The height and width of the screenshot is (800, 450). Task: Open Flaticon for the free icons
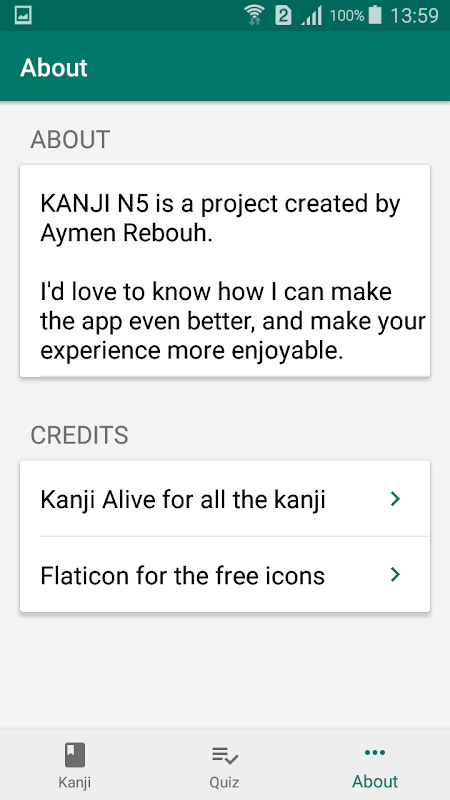click(x=225, y=574)
